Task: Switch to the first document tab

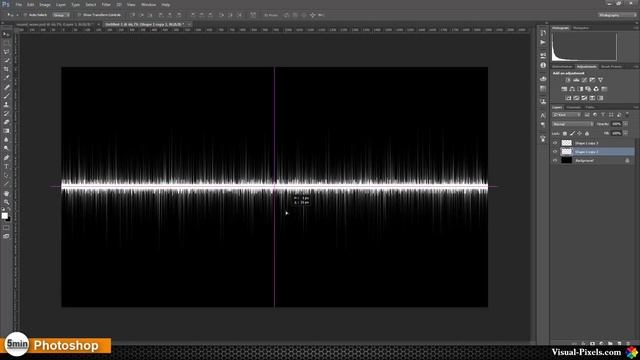Action: click(x=56, y=24)
